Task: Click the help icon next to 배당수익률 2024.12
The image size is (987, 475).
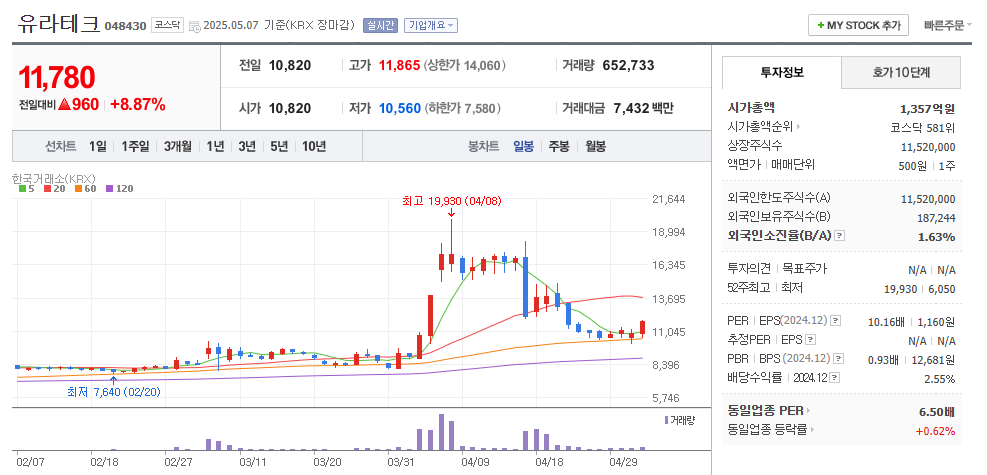Action: point(835,378)
